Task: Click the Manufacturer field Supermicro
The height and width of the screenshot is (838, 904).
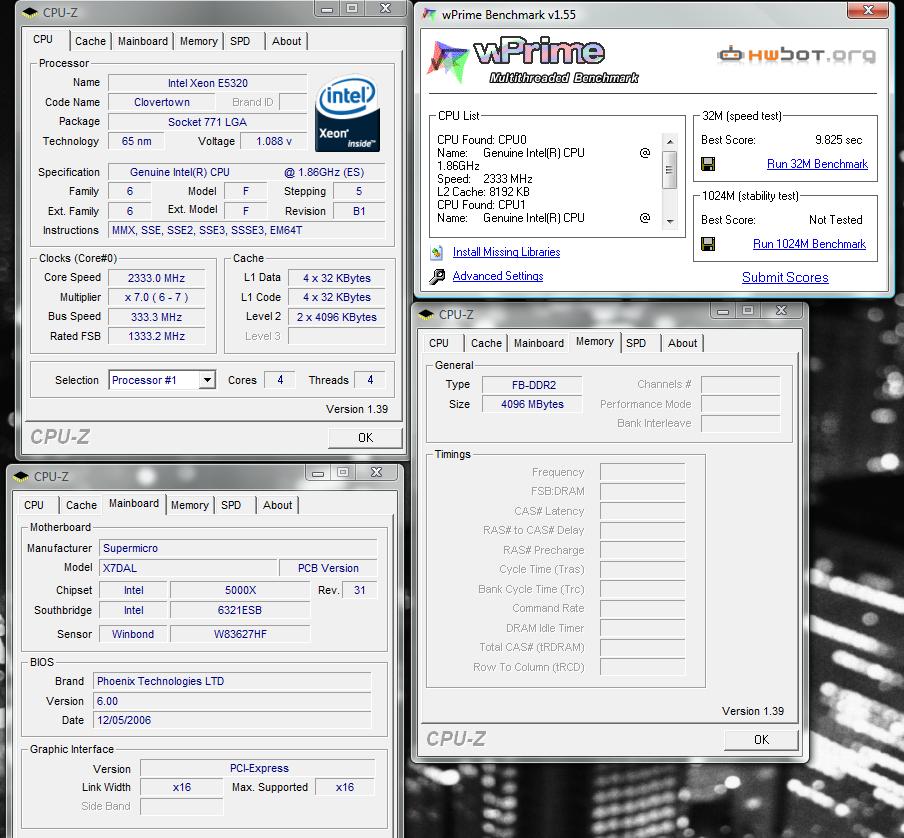Action: pyautogui.click(x=238, y=548)
